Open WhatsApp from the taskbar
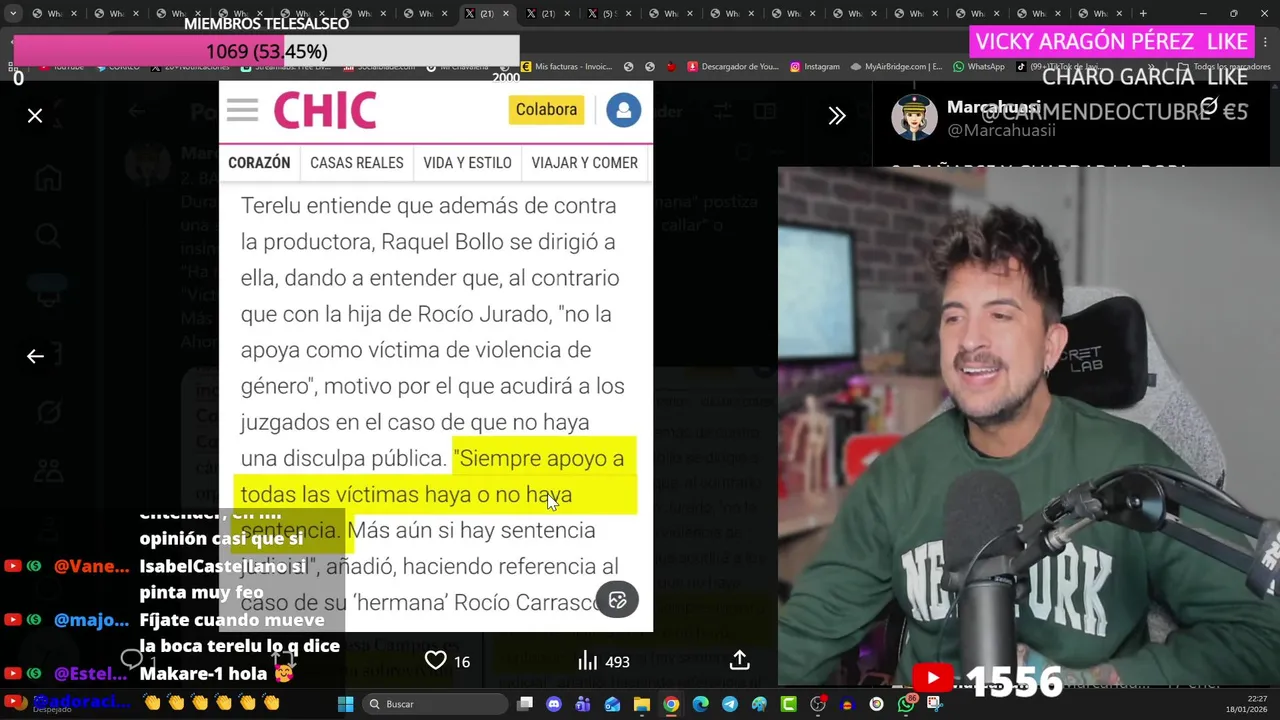The image size is (1280, 720). pos(906,704)
